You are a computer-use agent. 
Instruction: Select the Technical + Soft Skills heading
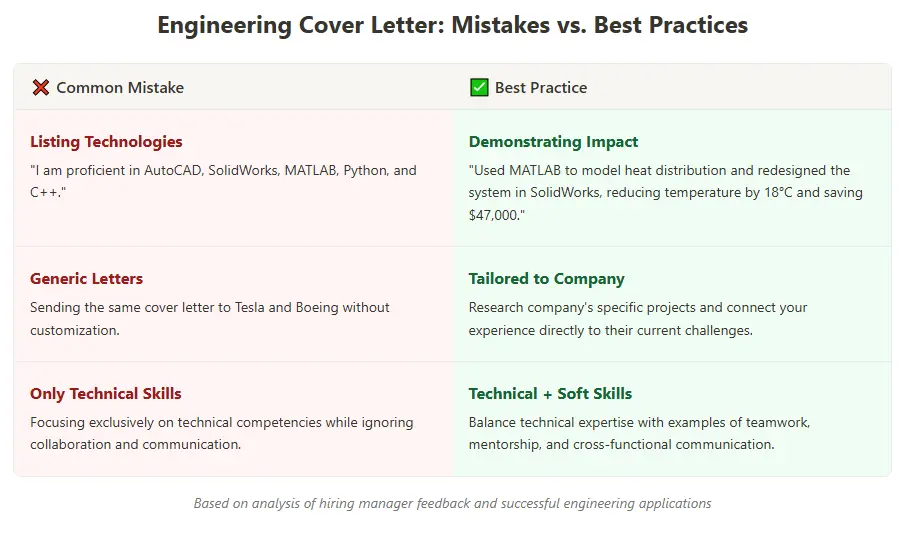(550, 393)
